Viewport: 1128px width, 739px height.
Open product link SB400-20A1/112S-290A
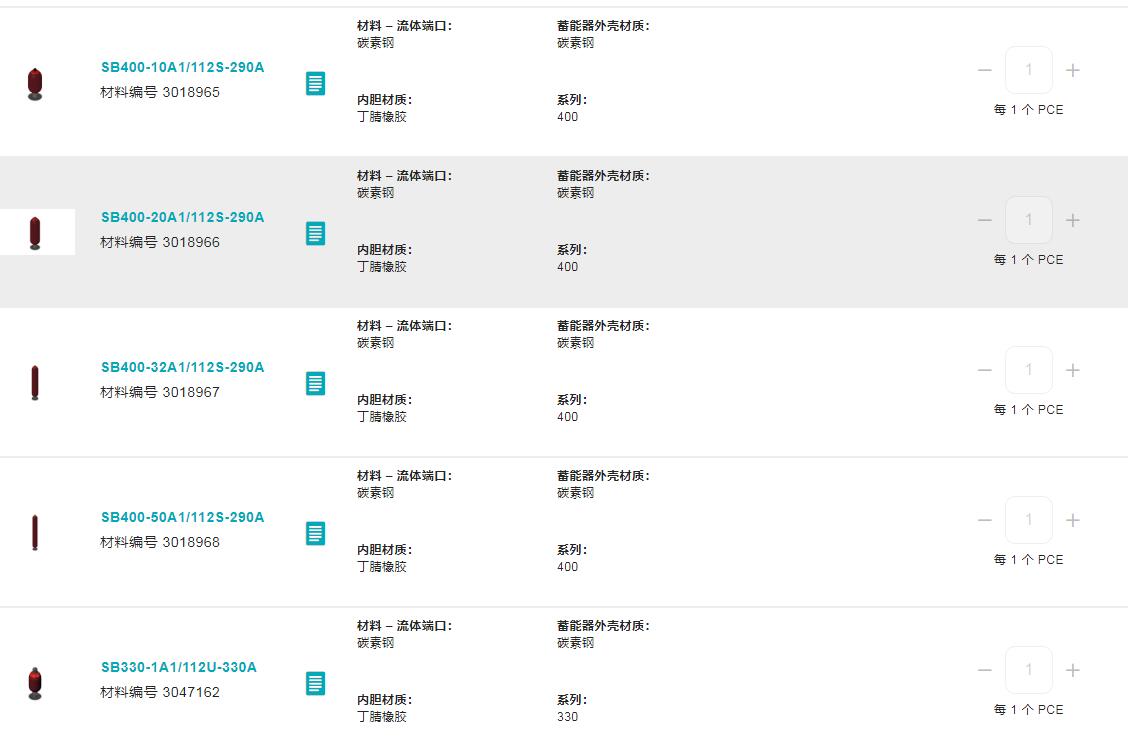[x=182, y=218]
